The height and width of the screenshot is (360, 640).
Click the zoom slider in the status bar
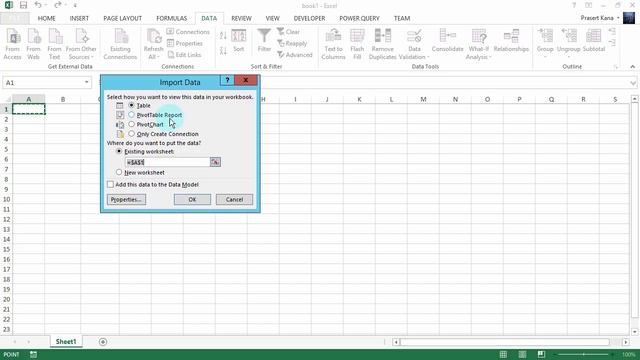pyautogui.click(x=584, y=354)
